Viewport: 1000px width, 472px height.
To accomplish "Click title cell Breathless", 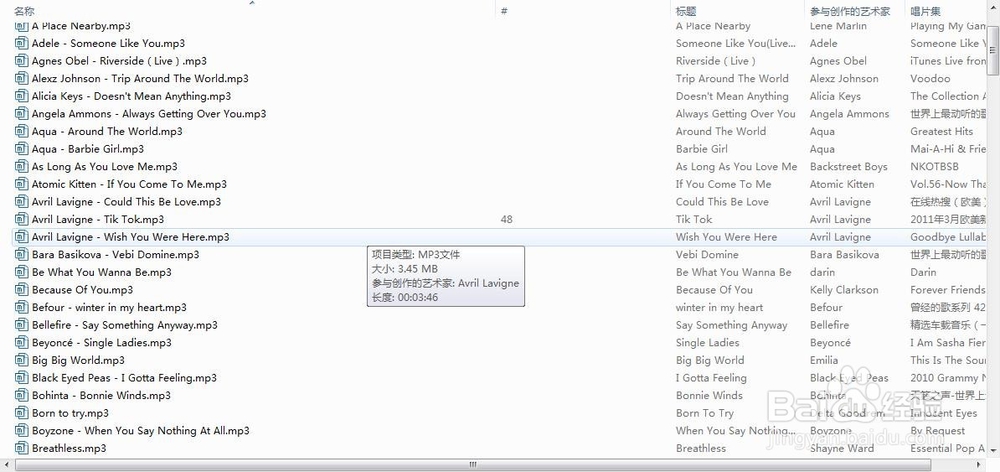I will coord(701,448).
